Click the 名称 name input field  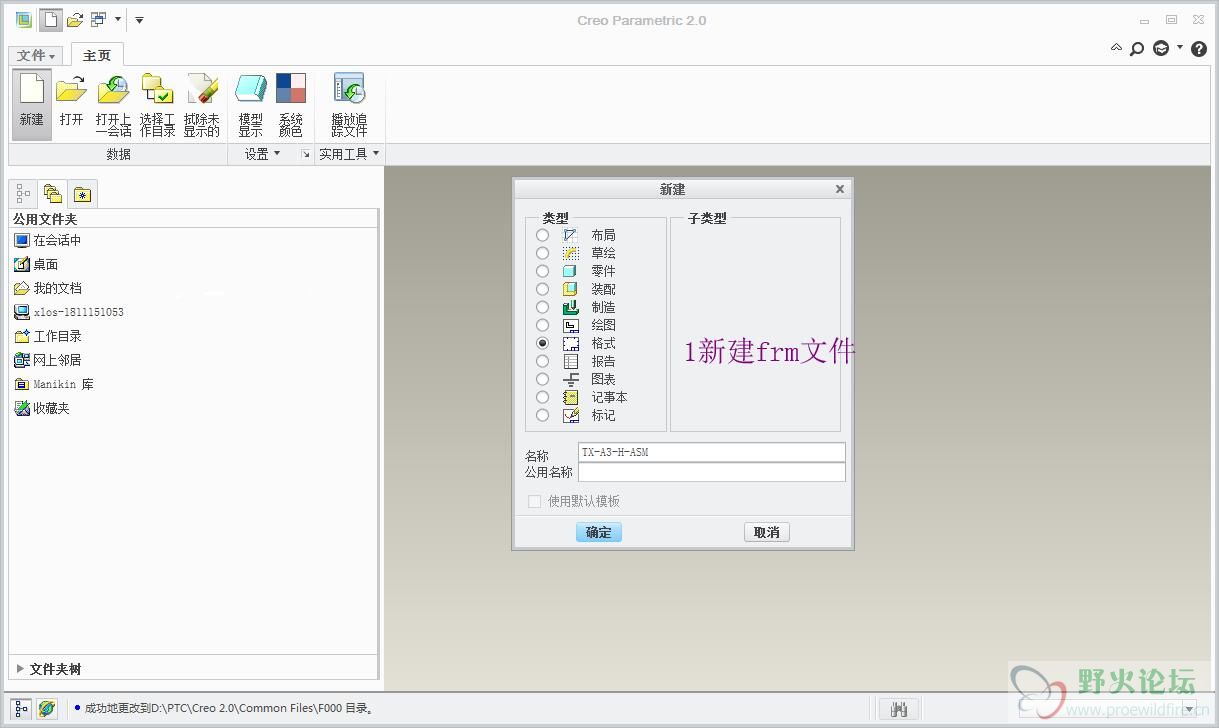pyautogui.click(x=712, y=452)
